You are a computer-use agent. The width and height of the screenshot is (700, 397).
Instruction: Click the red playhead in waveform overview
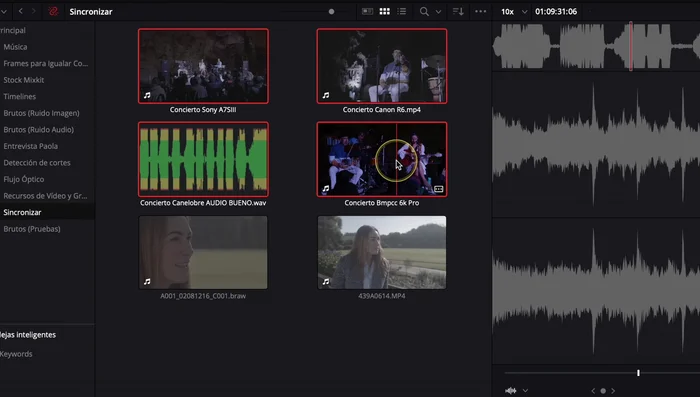click(631, 46)
